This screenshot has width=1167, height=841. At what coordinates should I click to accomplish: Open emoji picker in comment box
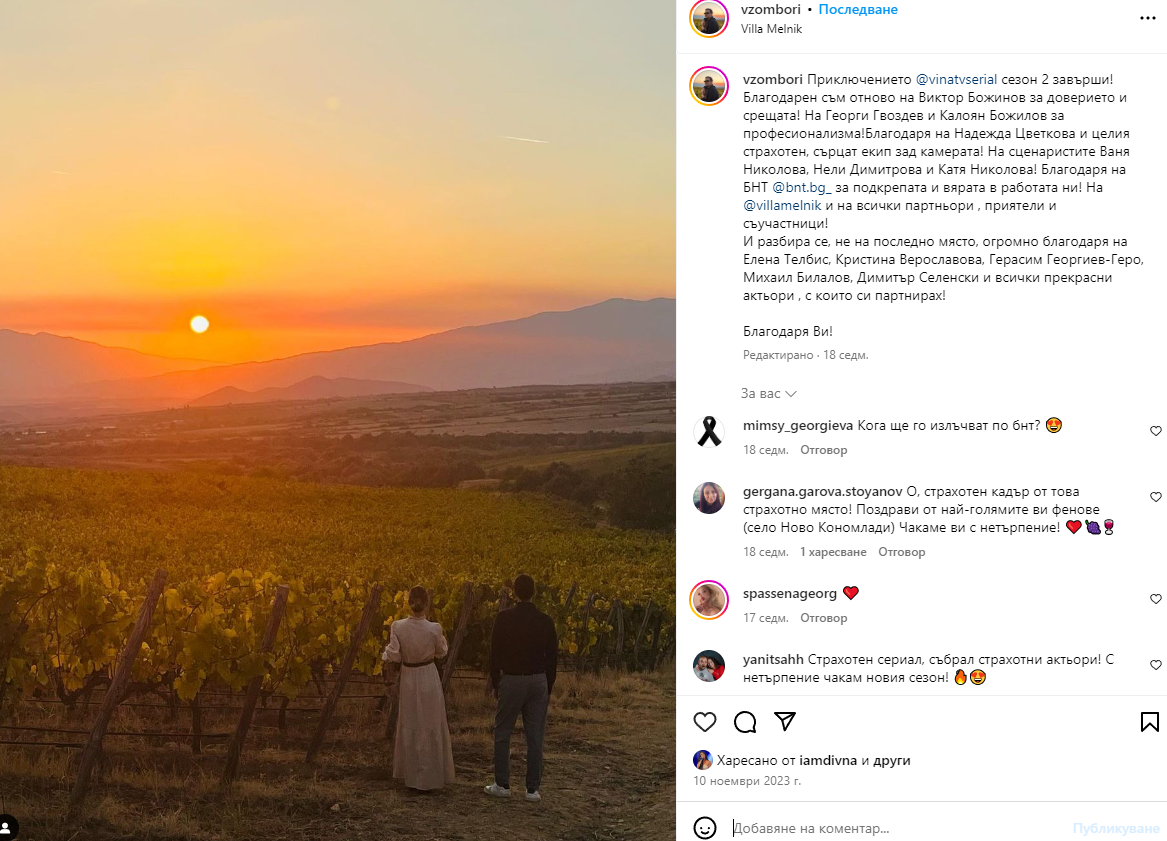tap(705, 828)
